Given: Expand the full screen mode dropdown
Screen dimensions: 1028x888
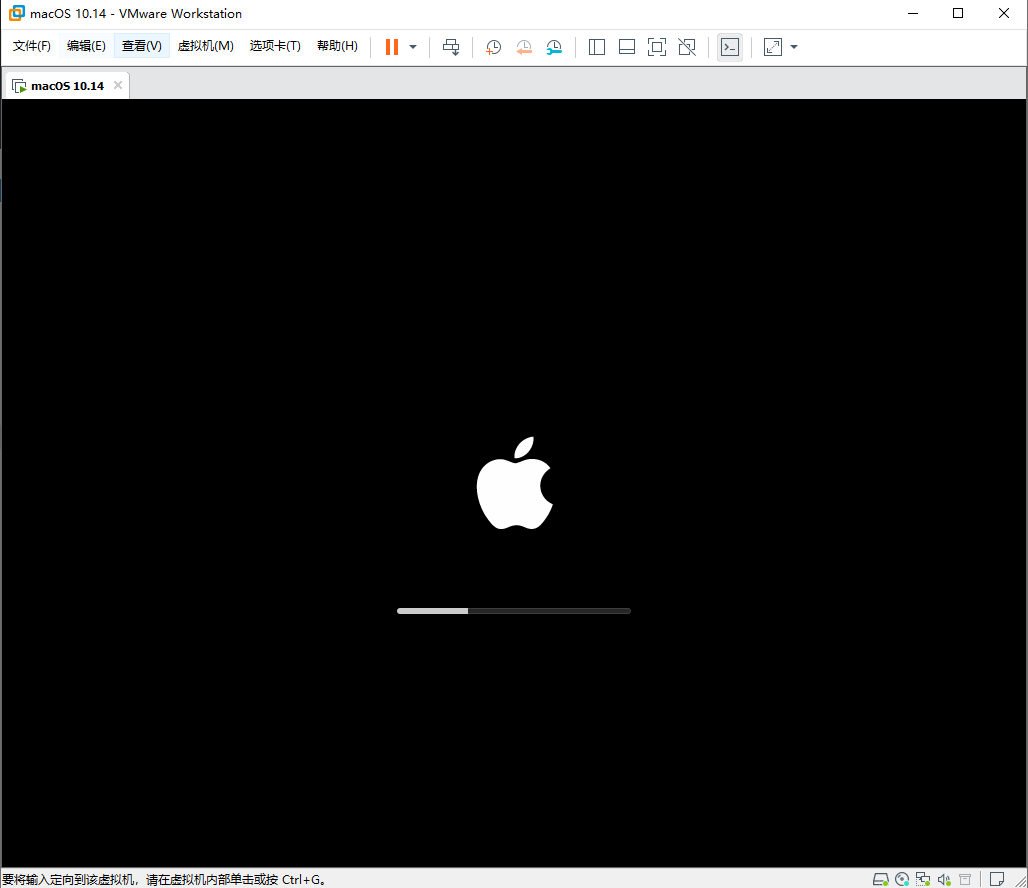Looking at the screenshot, I should click(793, 46).
